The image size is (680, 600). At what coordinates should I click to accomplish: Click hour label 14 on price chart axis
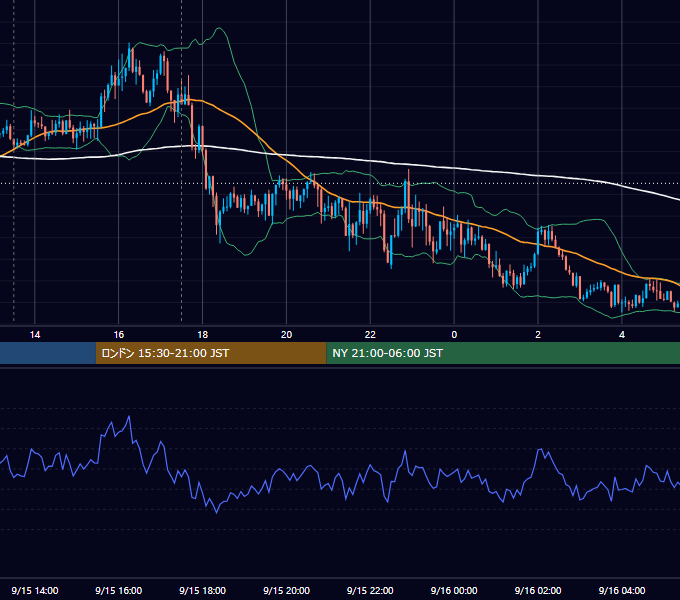click(x=35, y=335)
